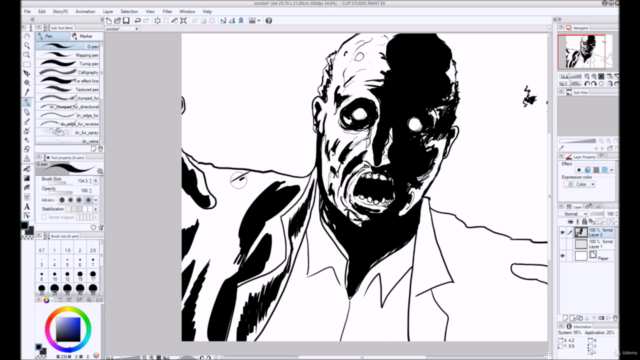The image size is (640, 360).
Task: Toggle visibility box of Layer 1
Action: click(x=563, y=244)
